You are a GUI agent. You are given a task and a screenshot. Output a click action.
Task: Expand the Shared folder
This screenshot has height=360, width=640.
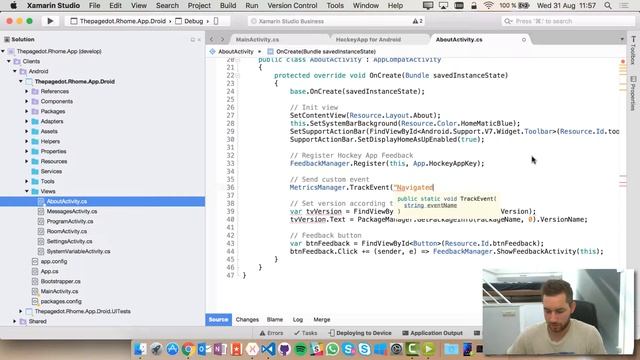[x=15, y=321]
